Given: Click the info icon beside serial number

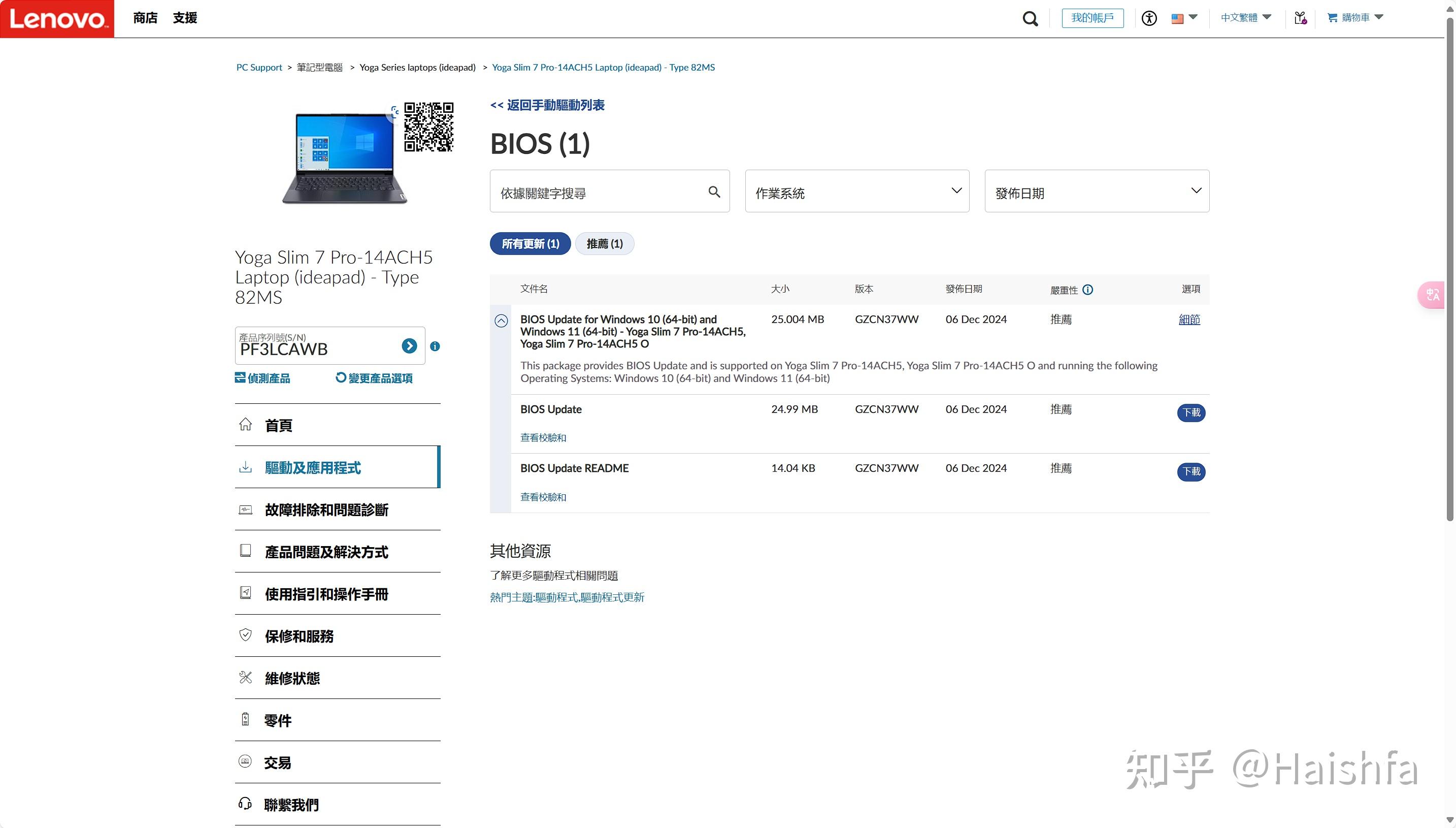Looking at the screenshot, I should point(435,346).
